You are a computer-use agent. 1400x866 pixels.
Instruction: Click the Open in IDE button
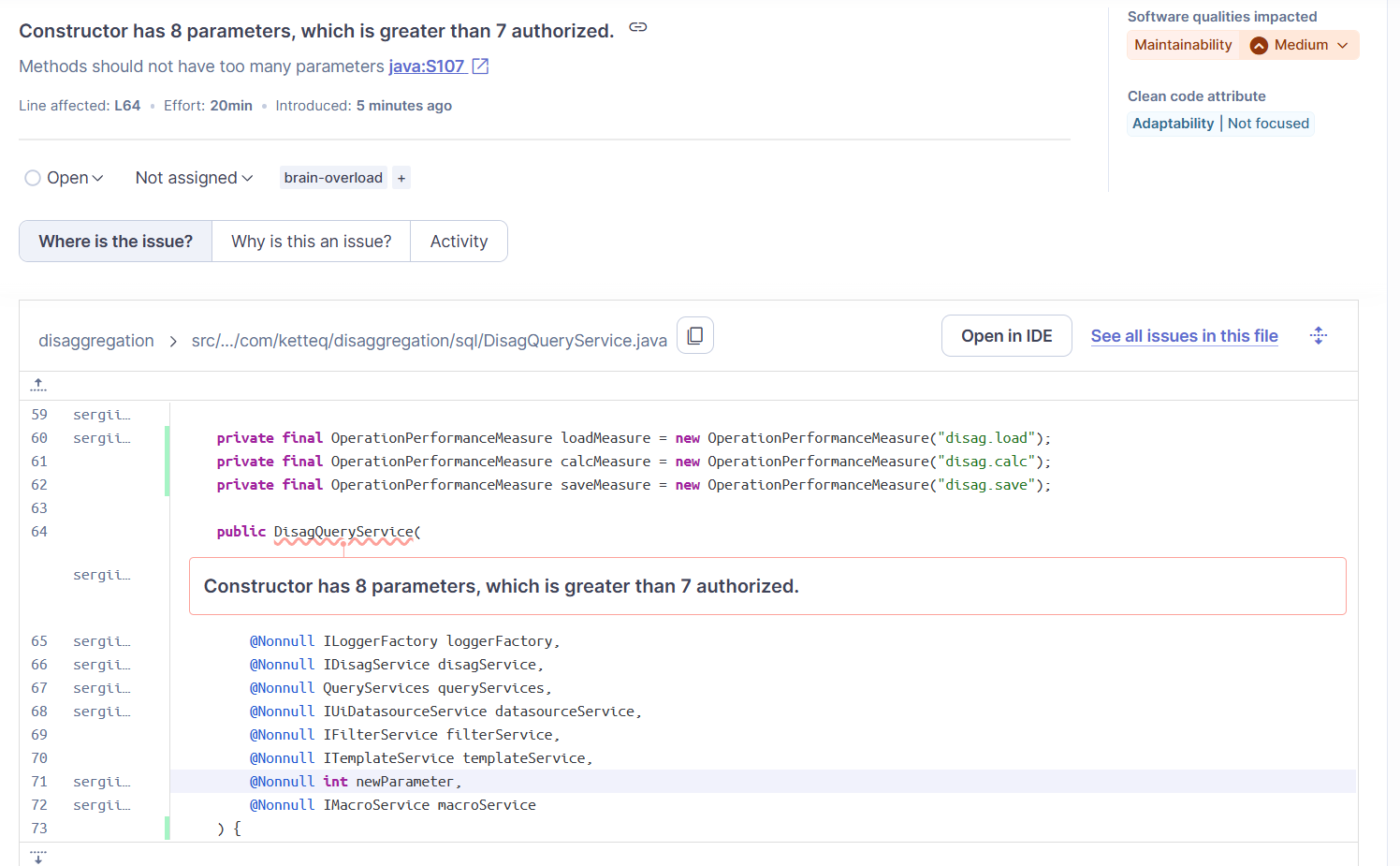1006,336
